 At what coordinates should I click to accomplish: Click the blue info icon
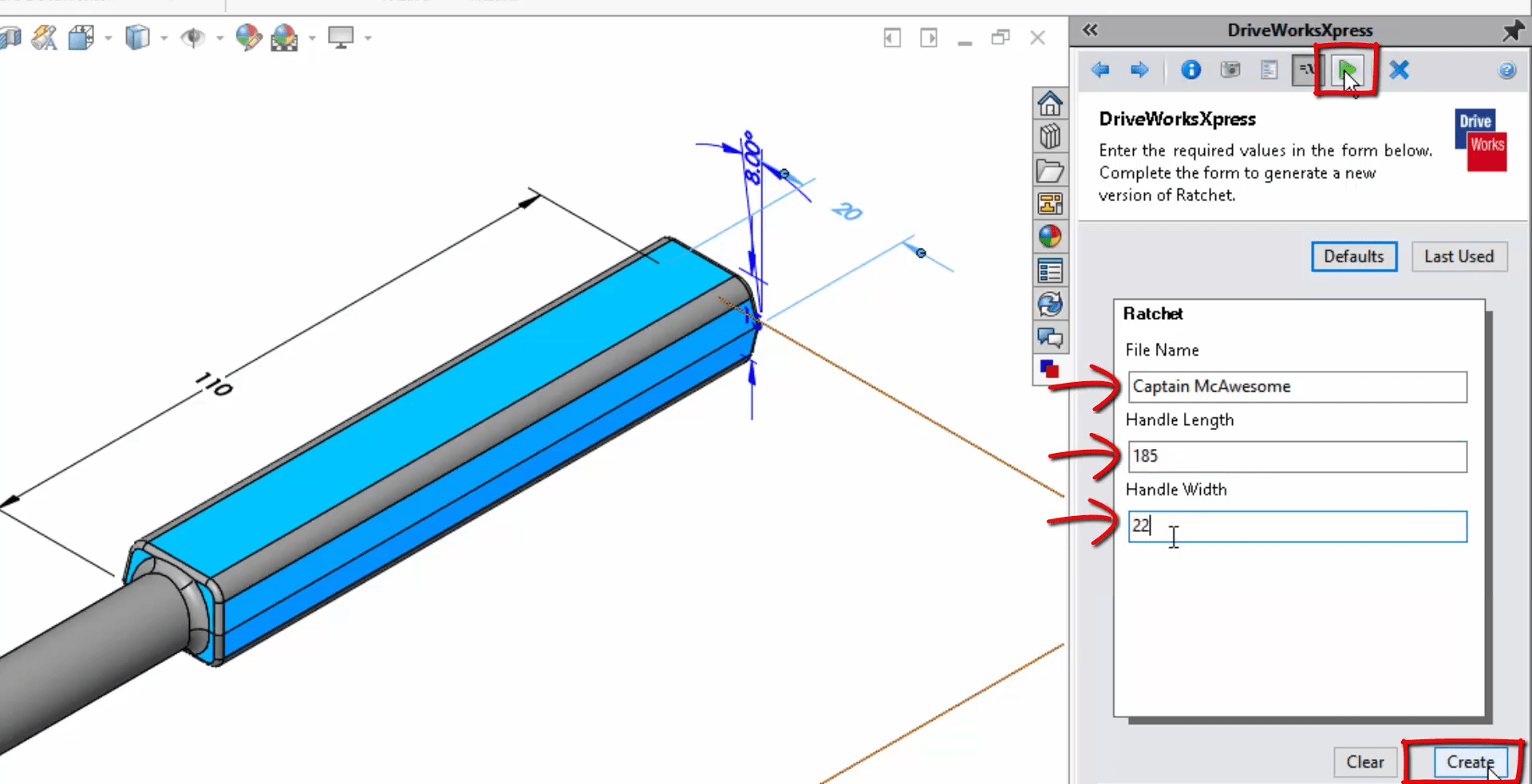[x=1190, y=70]
